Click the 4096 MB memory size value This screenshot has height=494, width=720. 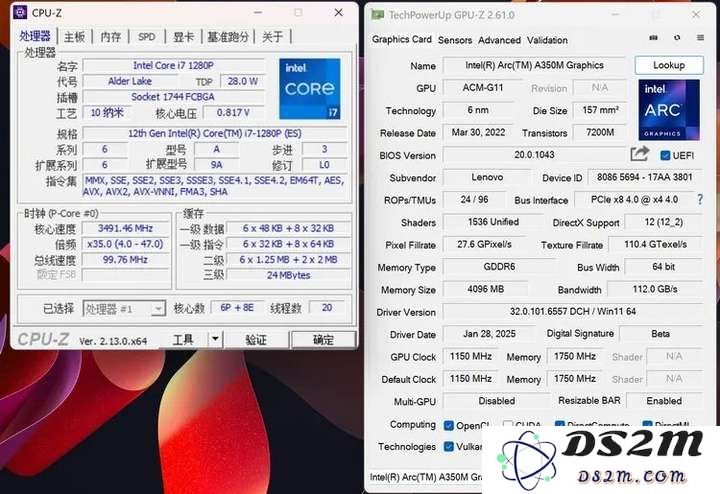485,289
